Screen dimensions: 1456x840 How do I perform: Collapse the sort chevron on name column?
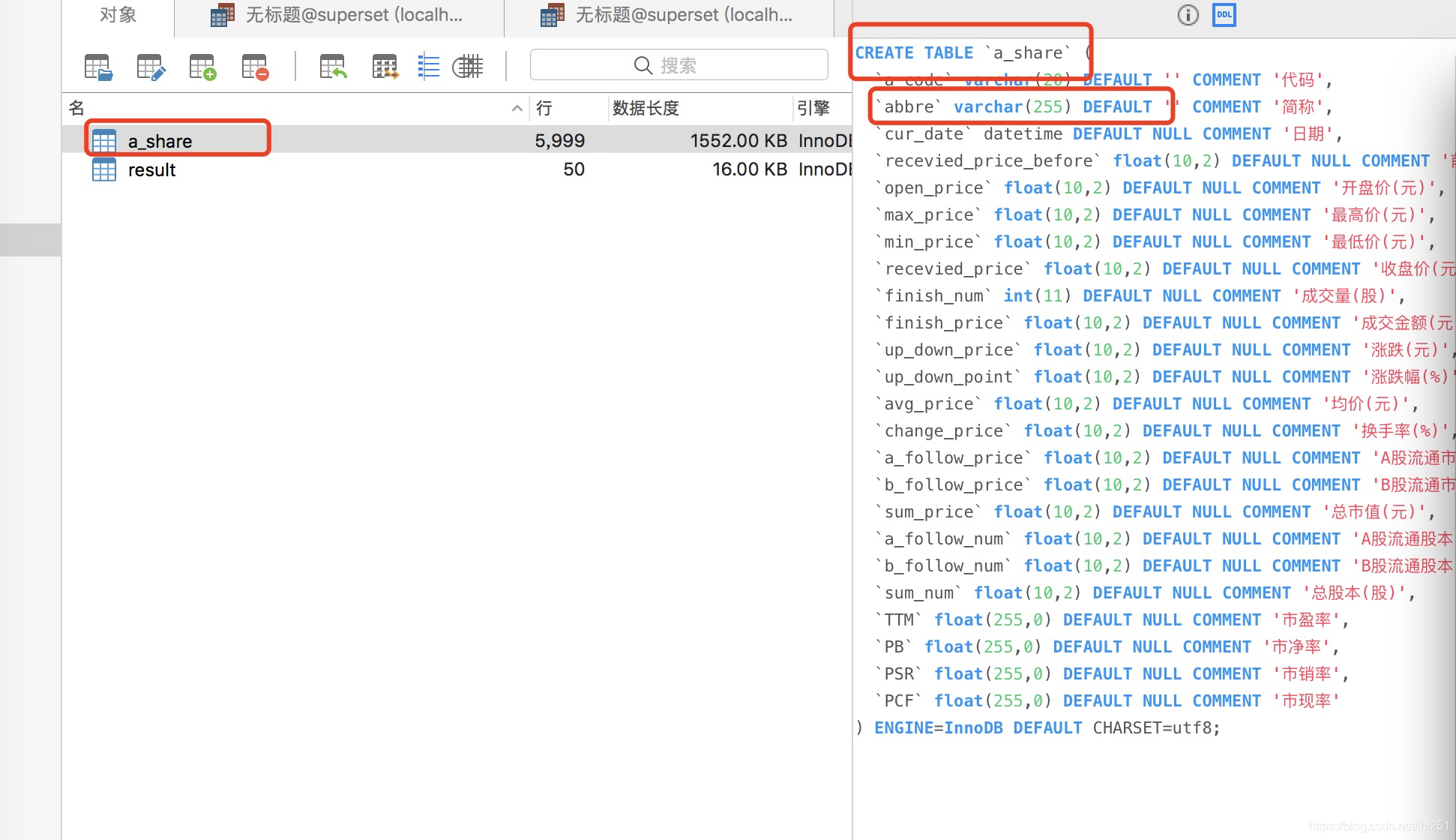point(517,107)
